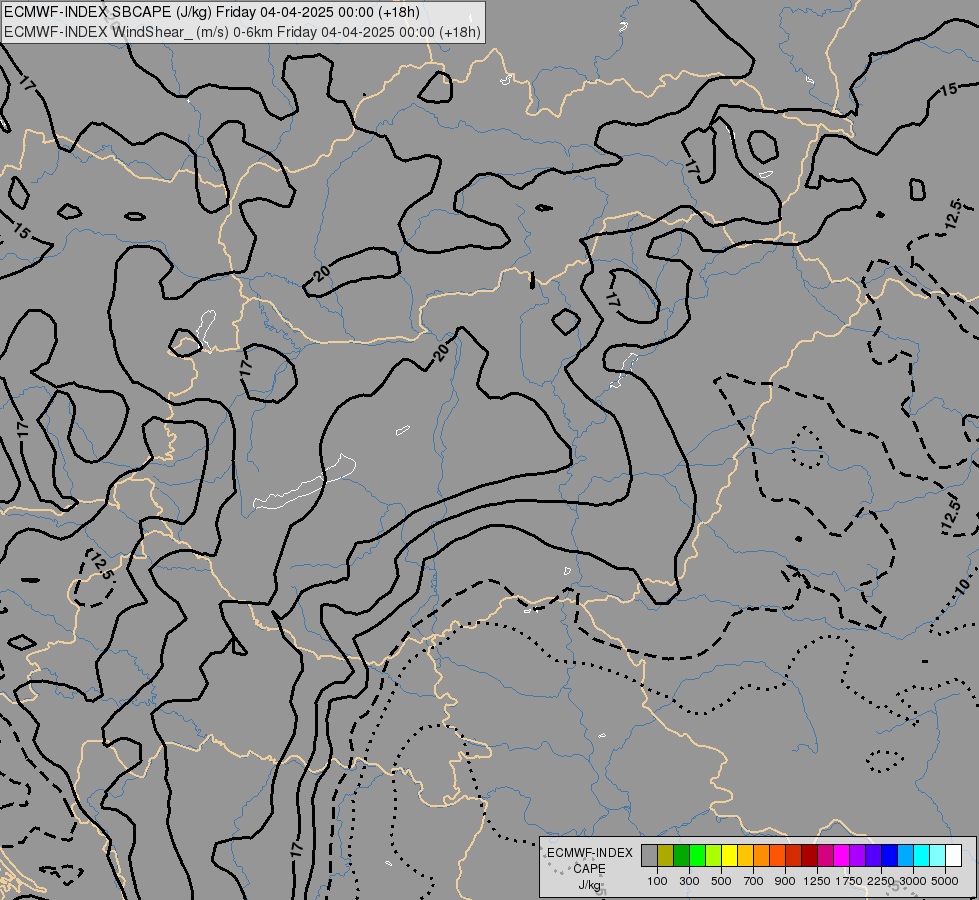
Task: Click the red swatch right of 900
Action: 794,855
